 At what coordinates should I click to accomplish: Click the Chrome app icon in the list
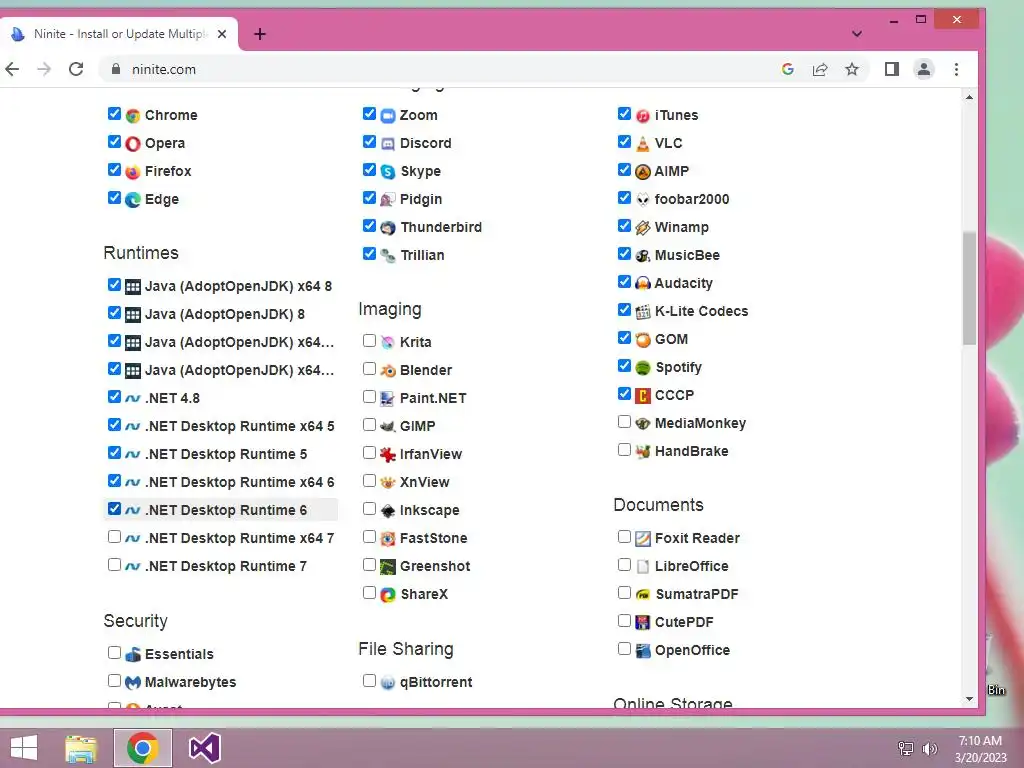coord(133,116)
